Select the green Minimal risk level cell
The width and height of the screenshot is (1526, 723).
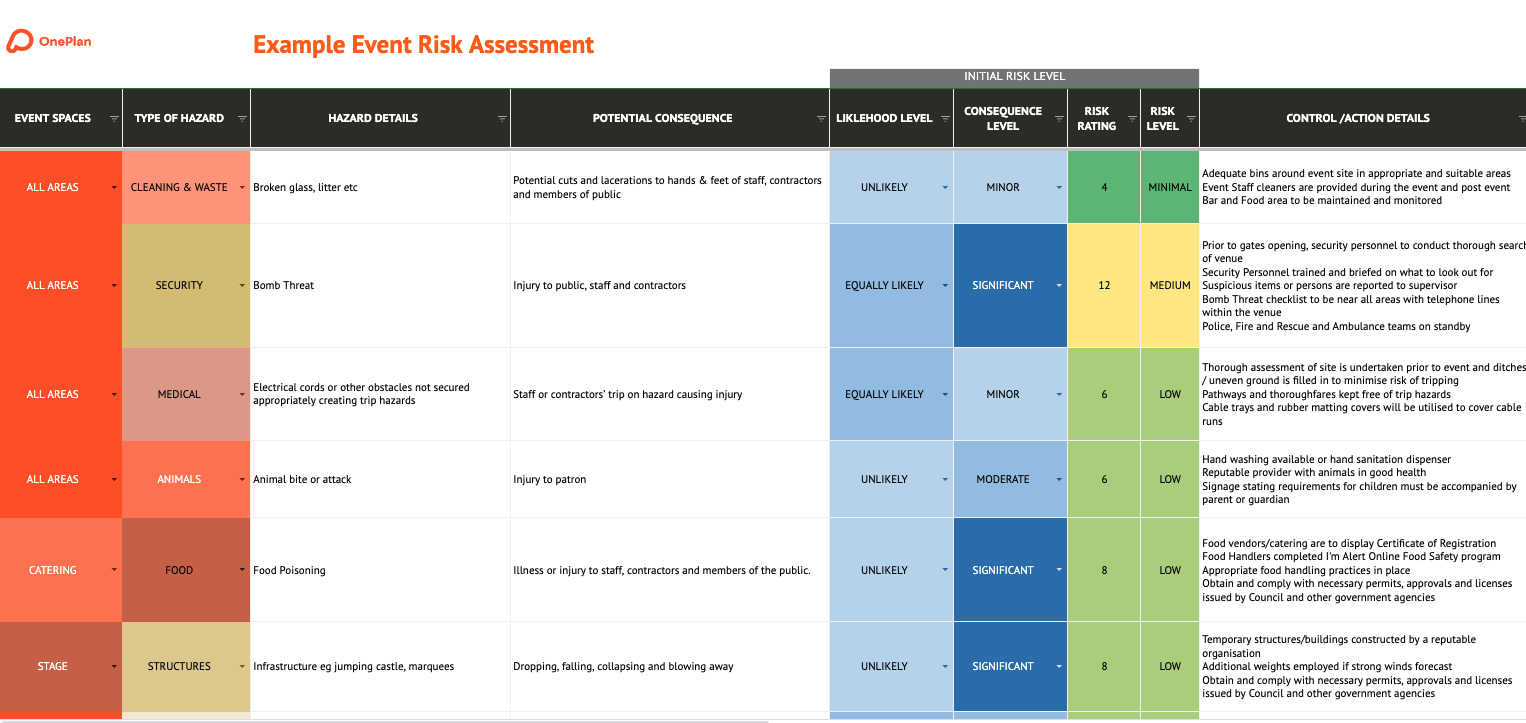[1169, 187]
